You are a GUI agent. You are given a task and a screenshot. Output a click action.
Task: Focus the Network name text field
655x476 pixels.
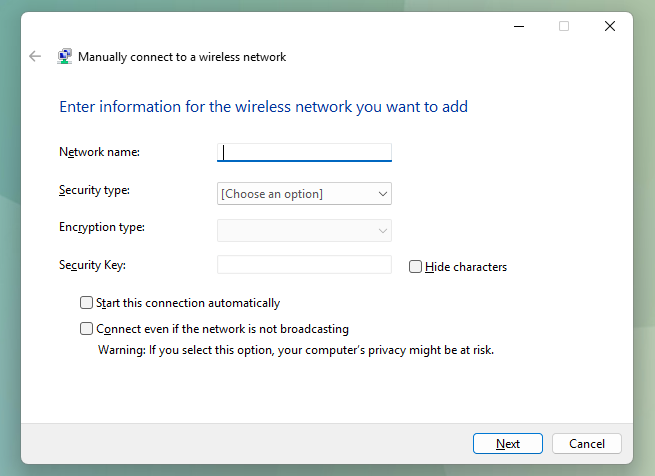[304, 153]
